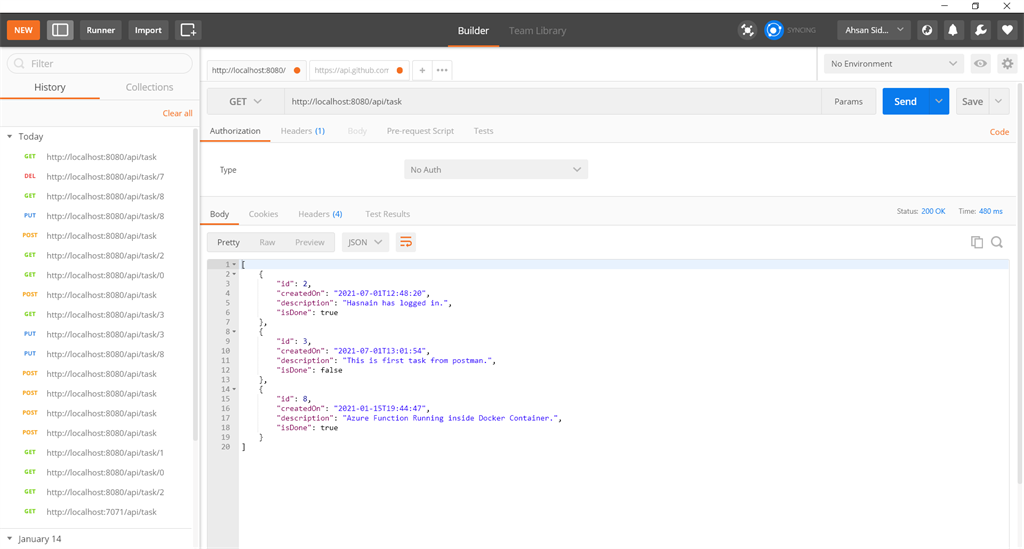Click the new window icon beside Import
Image resolution: width=1024 pixels, height=549 pixels.
[x=187, y=30]
